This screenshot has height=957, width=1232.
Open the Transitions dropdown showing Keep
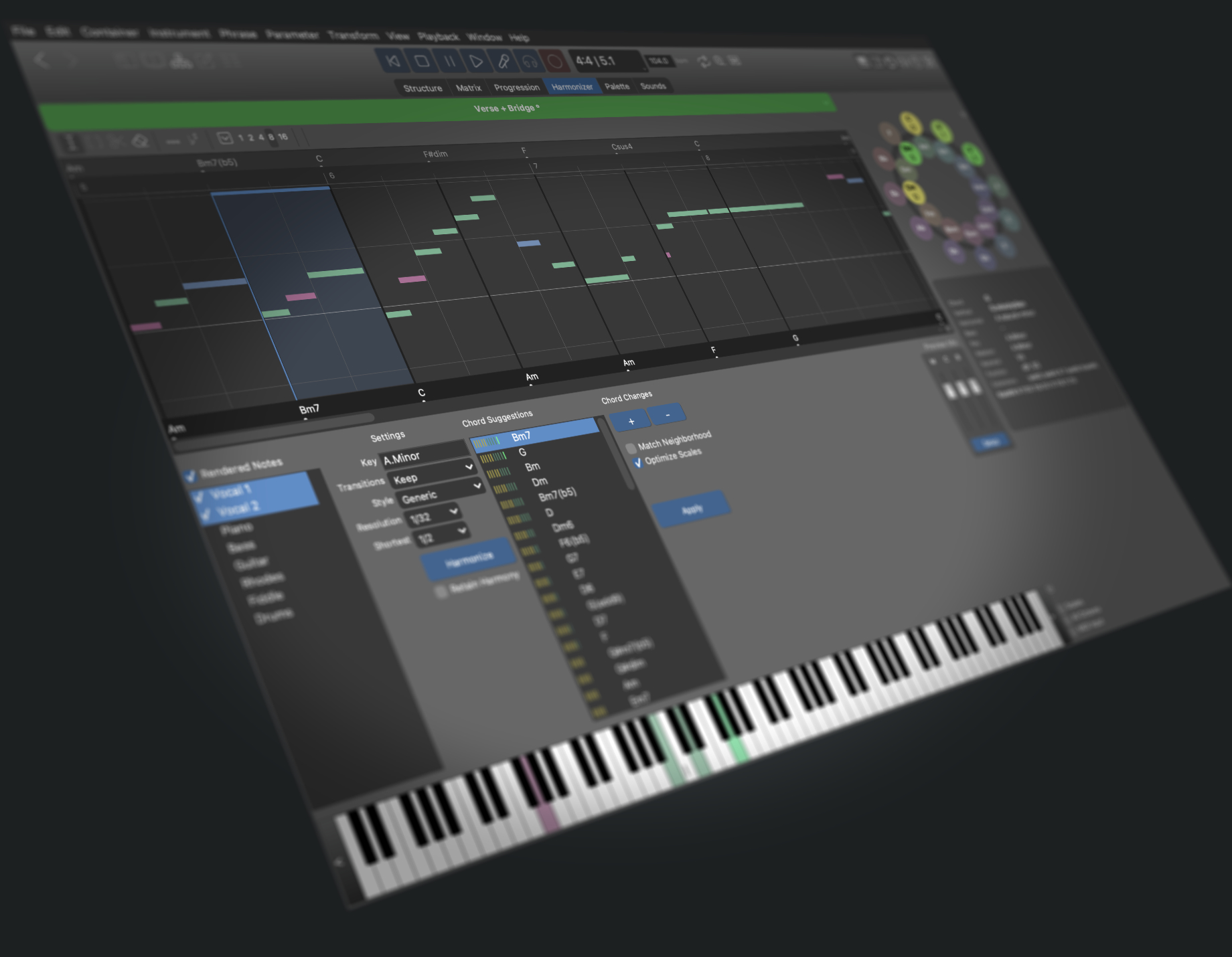[432, 474]
